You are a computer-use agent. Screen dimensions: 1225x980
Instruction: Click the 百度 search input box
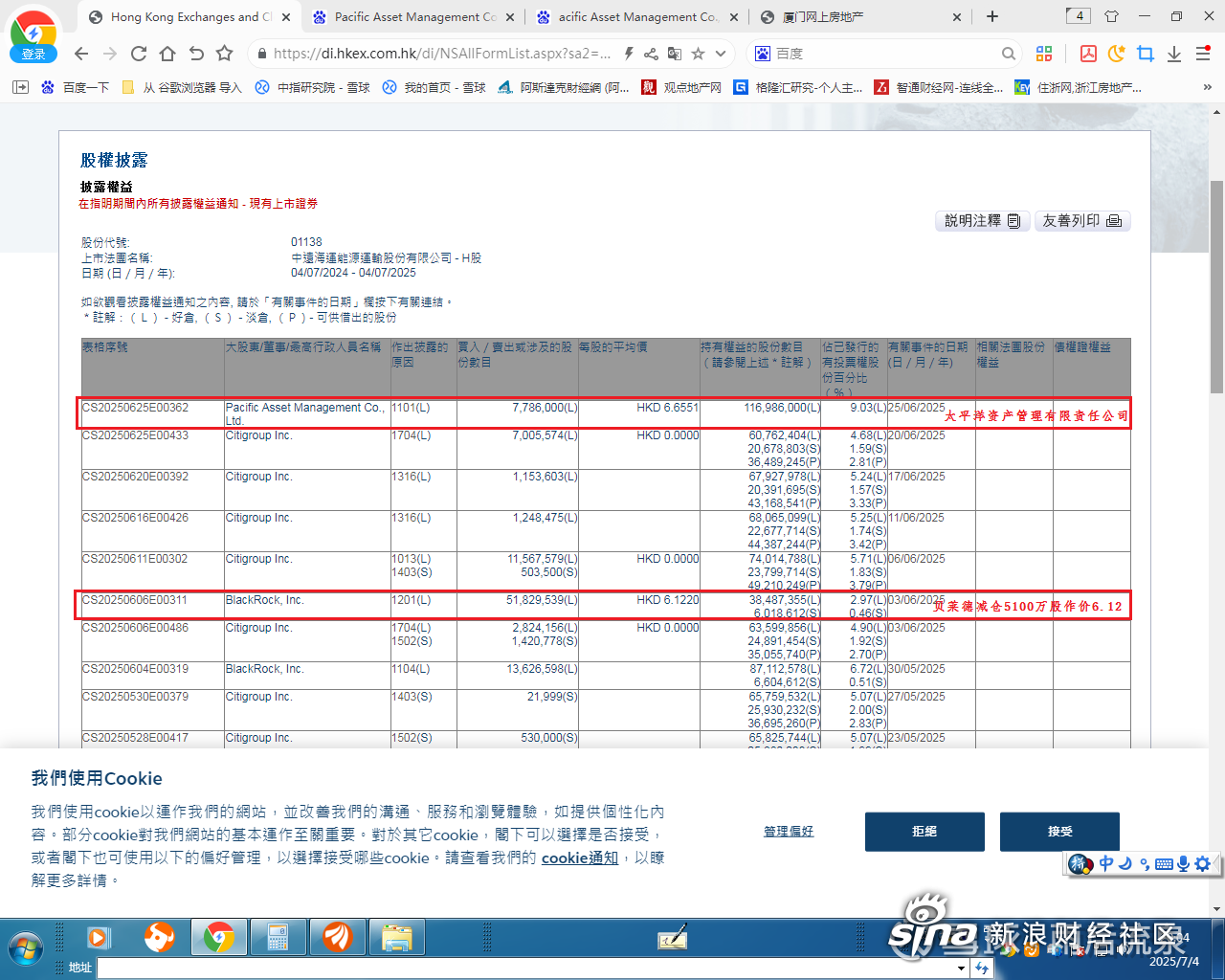[885, 54]
